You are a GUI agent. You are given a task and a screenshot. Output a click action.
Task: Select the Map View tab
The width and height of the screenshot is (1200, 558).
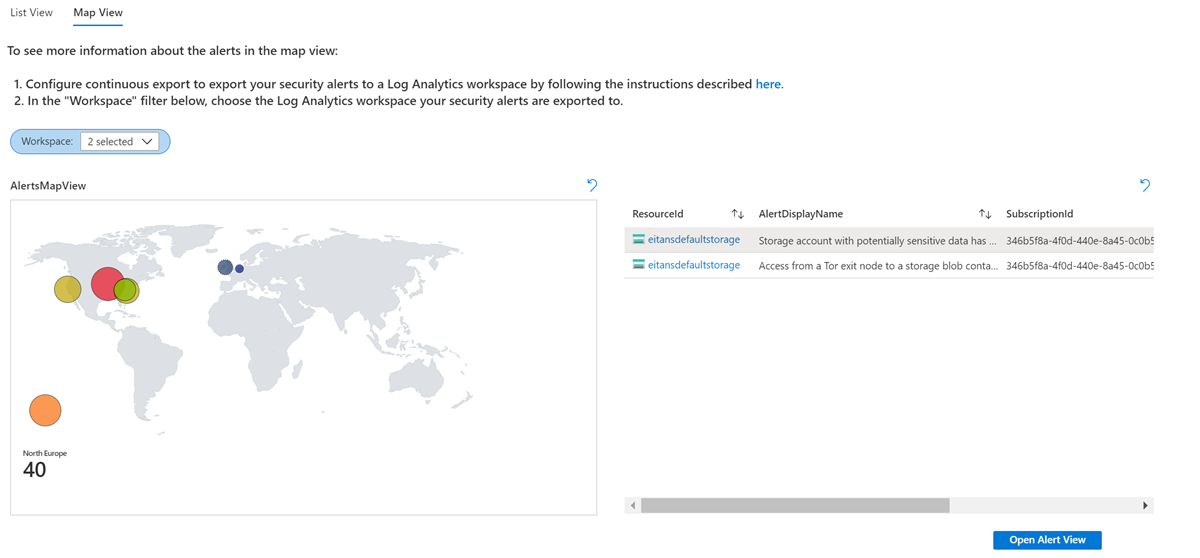coord(98,13)
